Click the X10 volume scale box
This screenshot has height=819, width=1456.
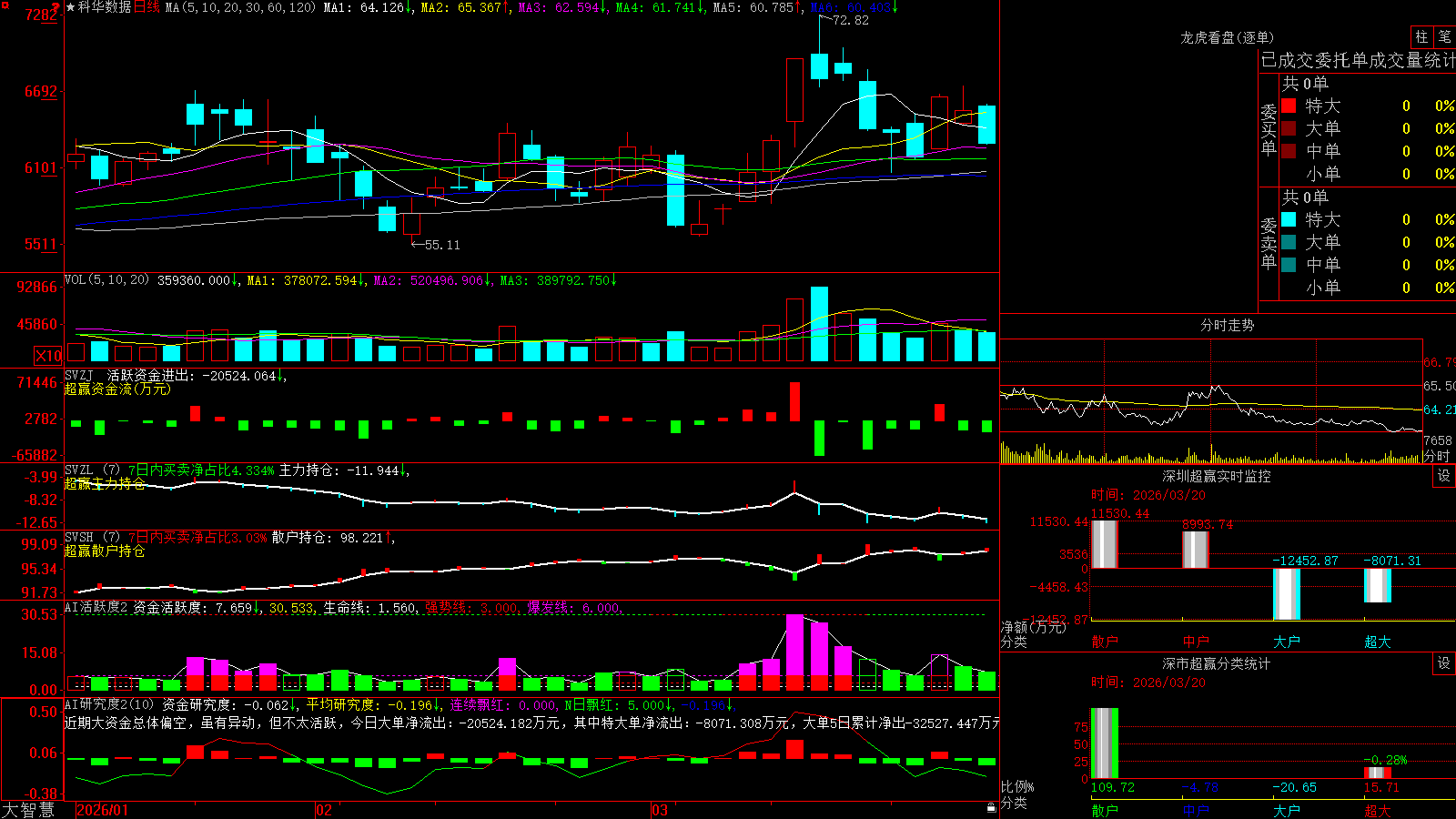48,356
